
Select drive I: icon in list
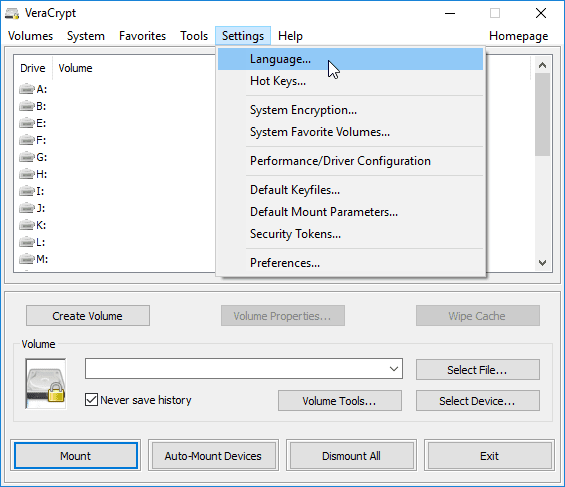[x=27, y=191]
